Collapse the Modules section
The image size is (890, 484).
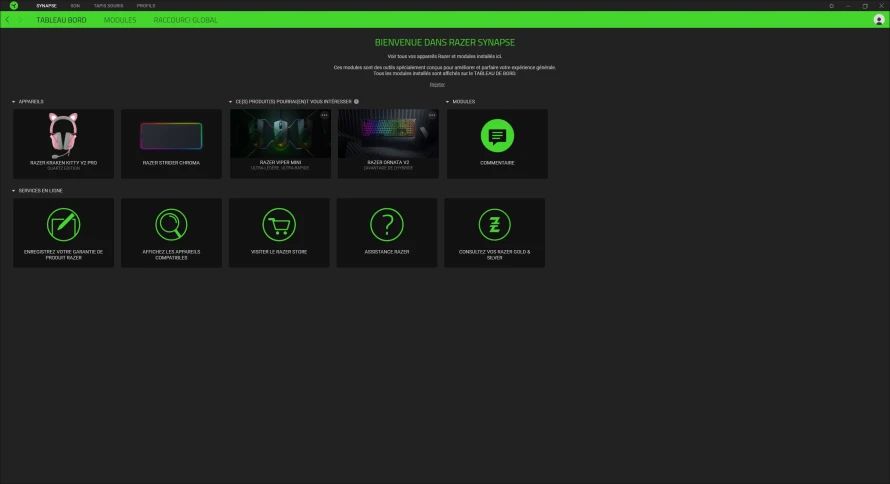coord(447,102)
